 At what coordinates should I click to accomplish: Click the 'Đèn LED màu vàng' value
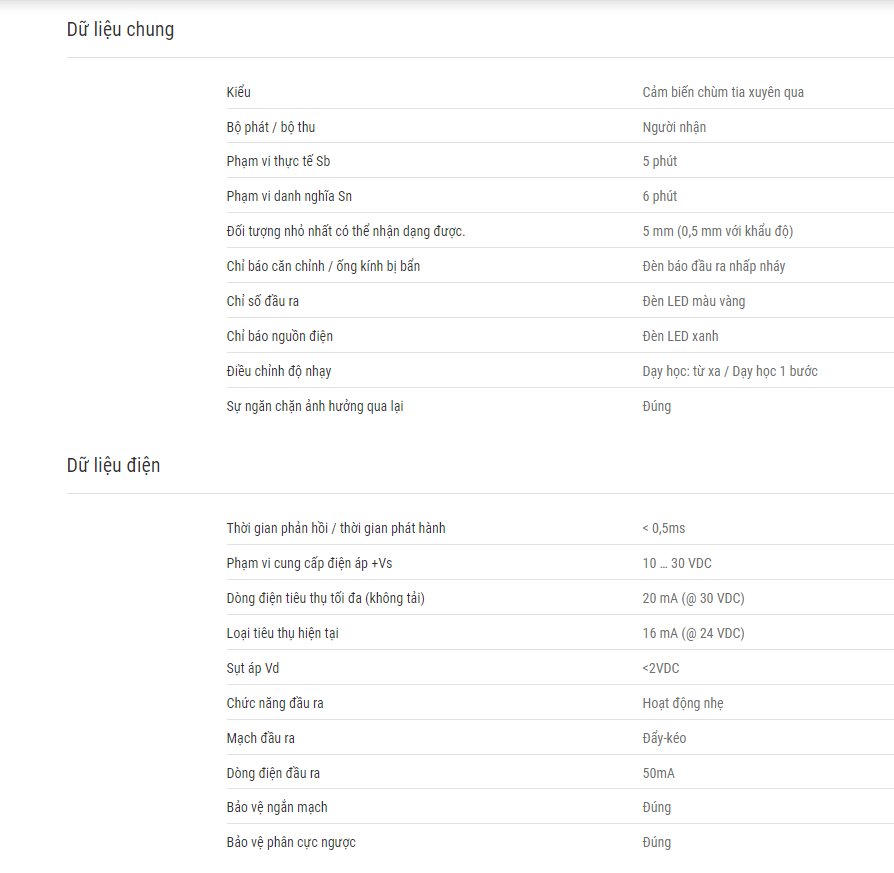pyautogui.click(x=694, y=301)
